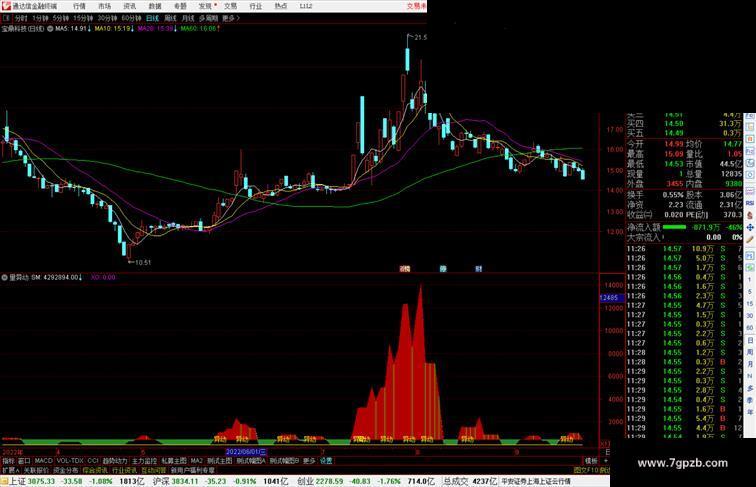Open the 市场 menu
This screenshot has width=756, height=487.
(104, 6)
